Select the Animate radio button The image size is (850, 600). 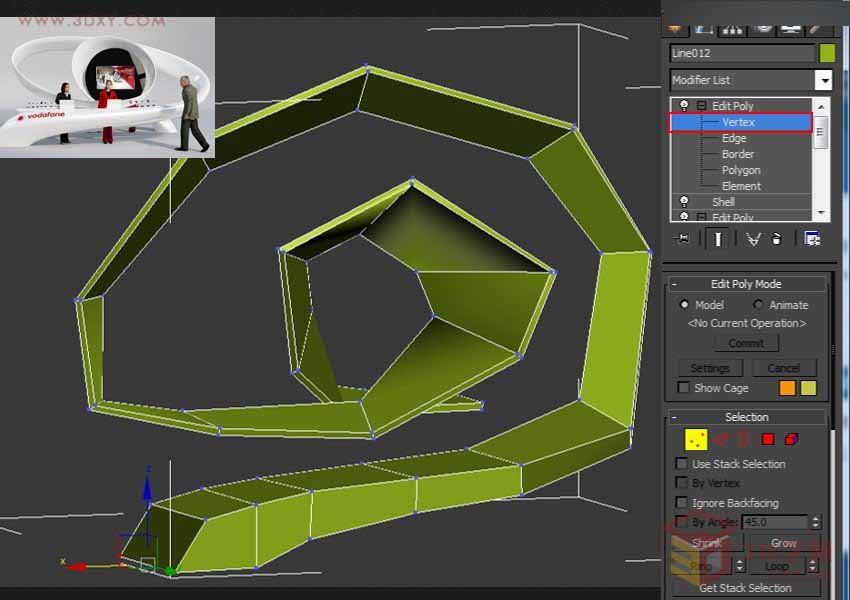[x=758, y=305]
